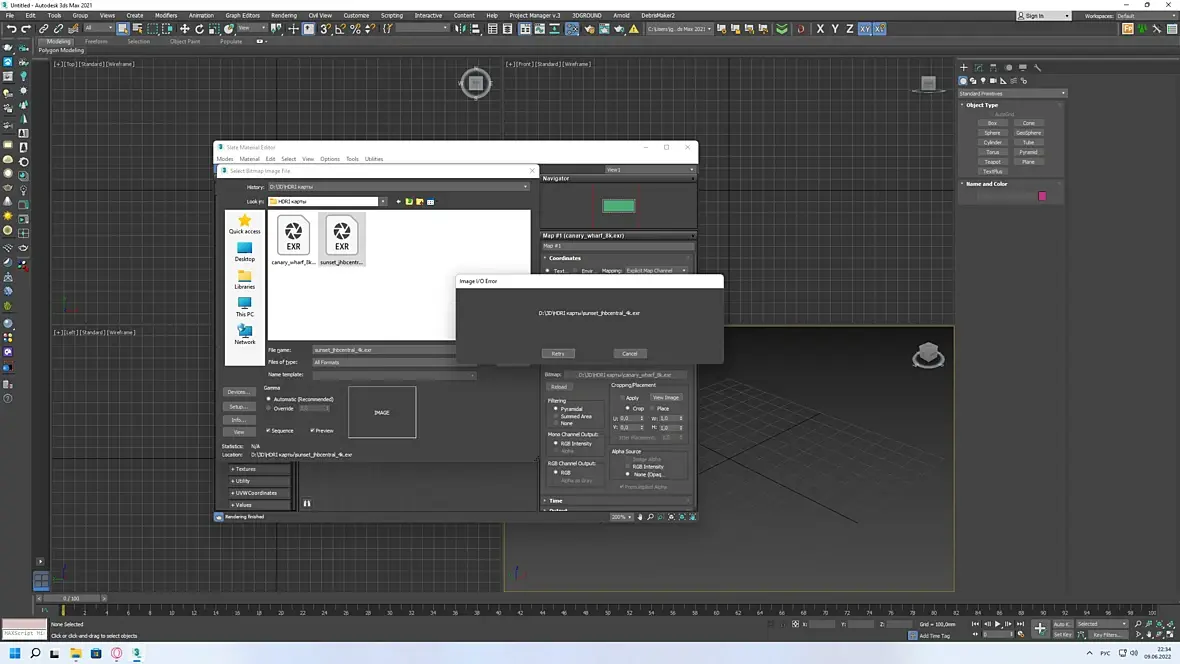Select the Lights category icon
Screen dimensions: 1180x664
[983, 81]
